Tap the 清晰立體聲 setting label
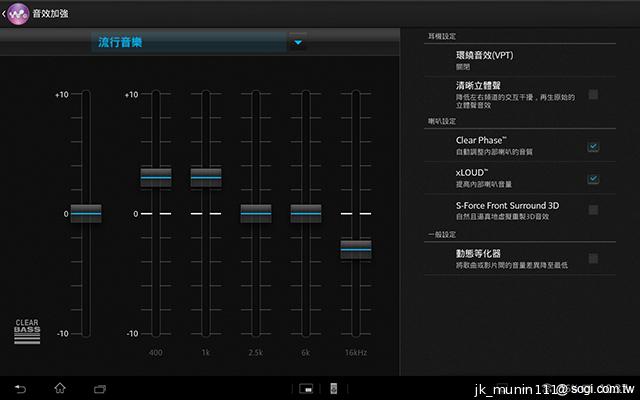The image size is (640, 400). (x=478, y=86)
